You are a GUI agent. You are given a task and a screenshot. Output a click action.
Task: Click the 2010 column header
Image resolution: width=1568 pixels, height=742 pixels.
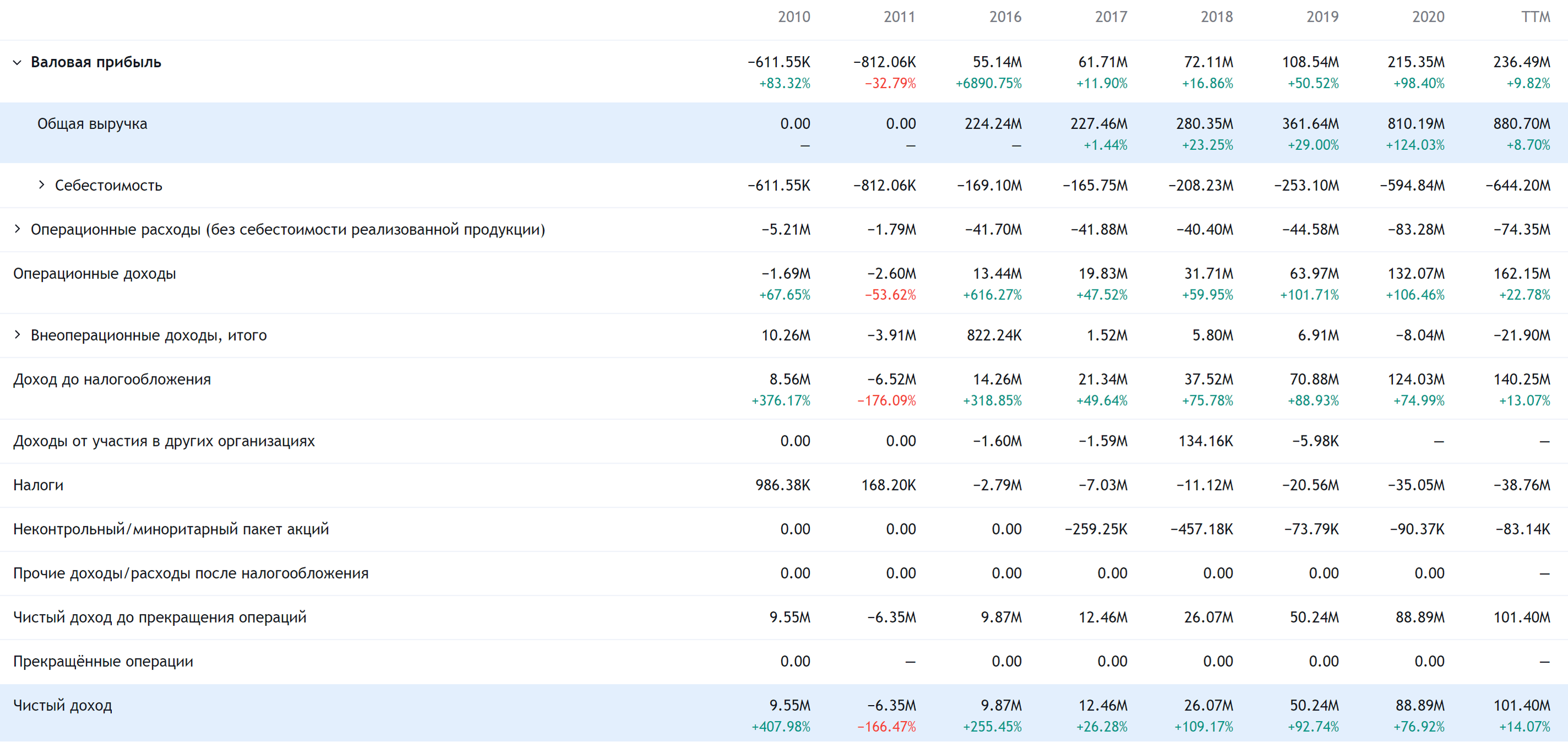794,17
